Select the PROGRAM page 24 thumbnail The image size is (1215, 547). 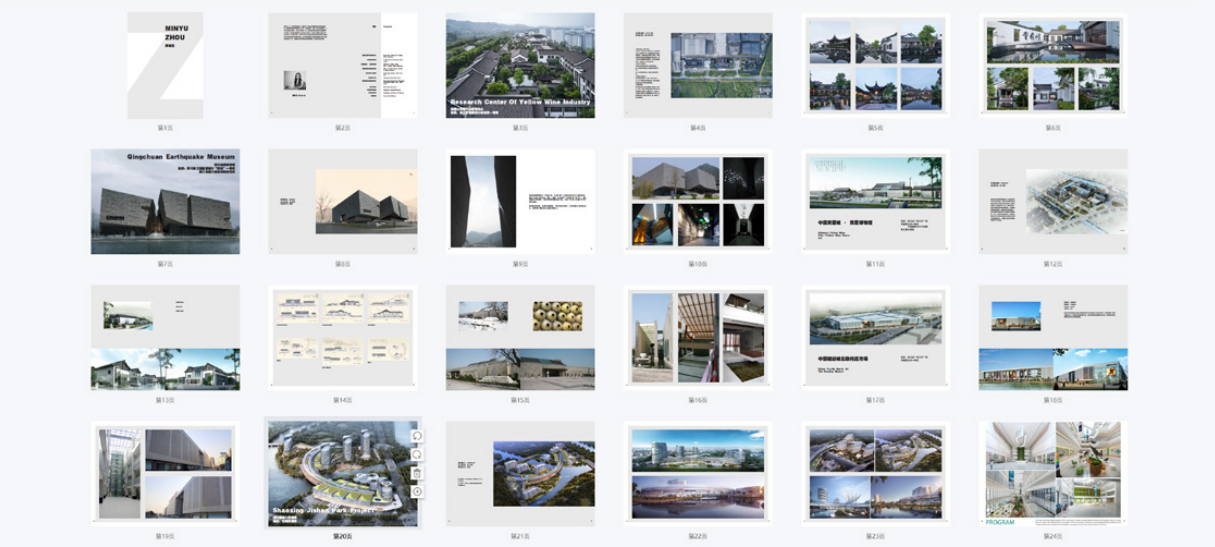click(x=1053, y=474)
